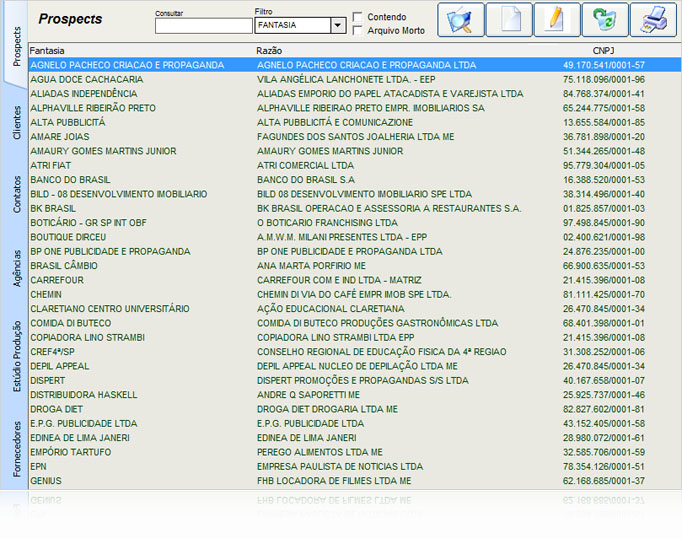Screen dimensions: 682x539
Task: Open the Contatos side tab
Action: pos(17,194)
